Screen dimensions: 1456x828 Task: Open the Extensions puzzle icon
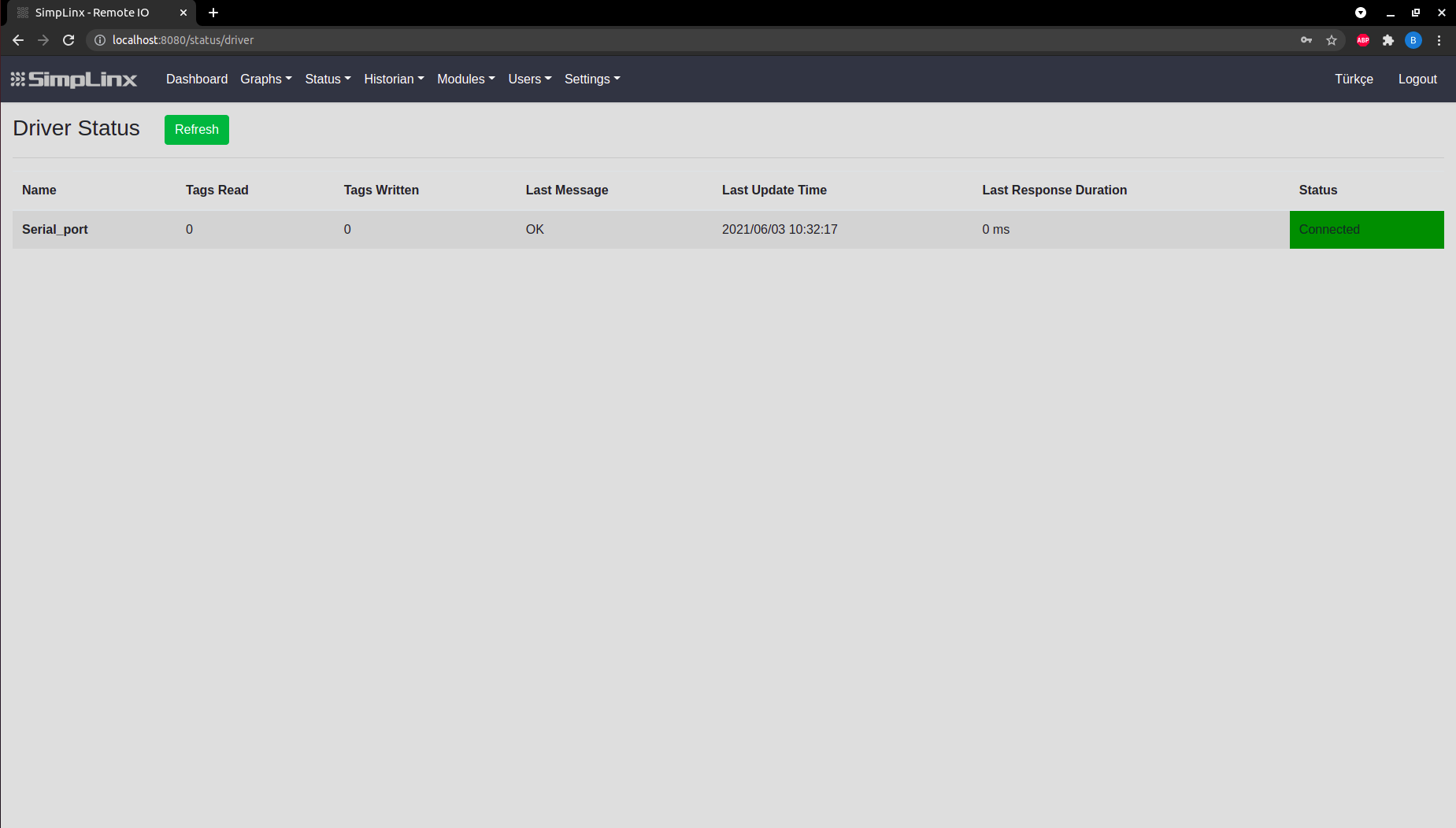pos(1388,40)
